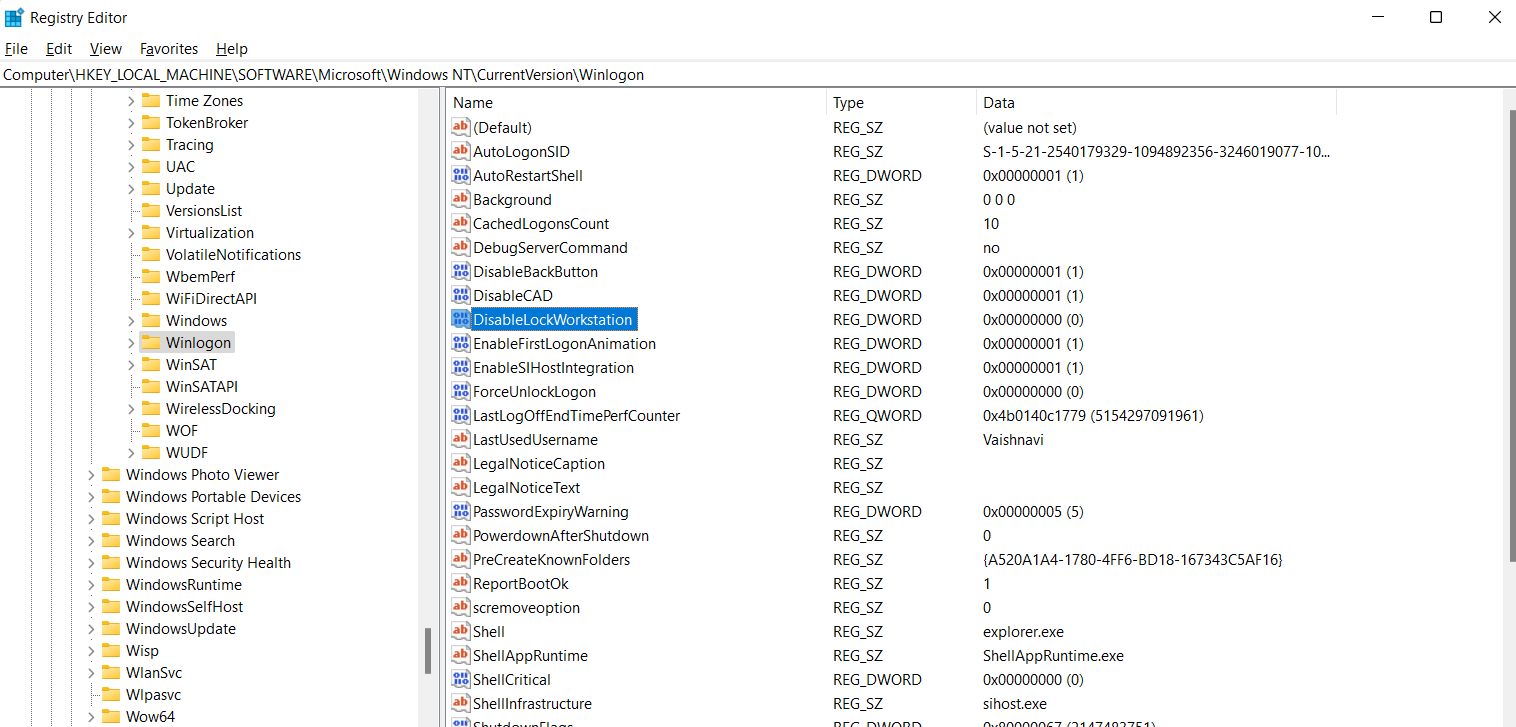Open the File menu
1516x727 pixels.
(x=16, y=49)
